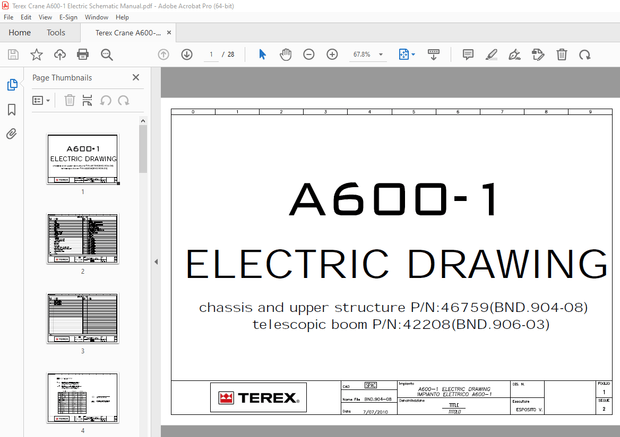Go to previous page arrow
The width and height of the screenshot is (620, 437).
(163, 55)
